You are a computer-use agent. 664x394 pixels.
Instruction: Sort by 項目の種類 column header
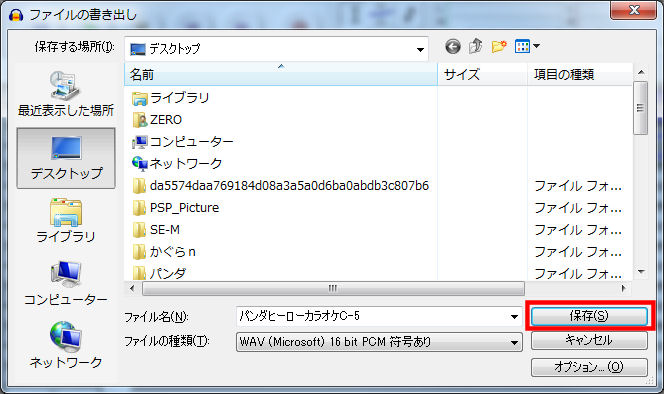[x=580, y=75]
